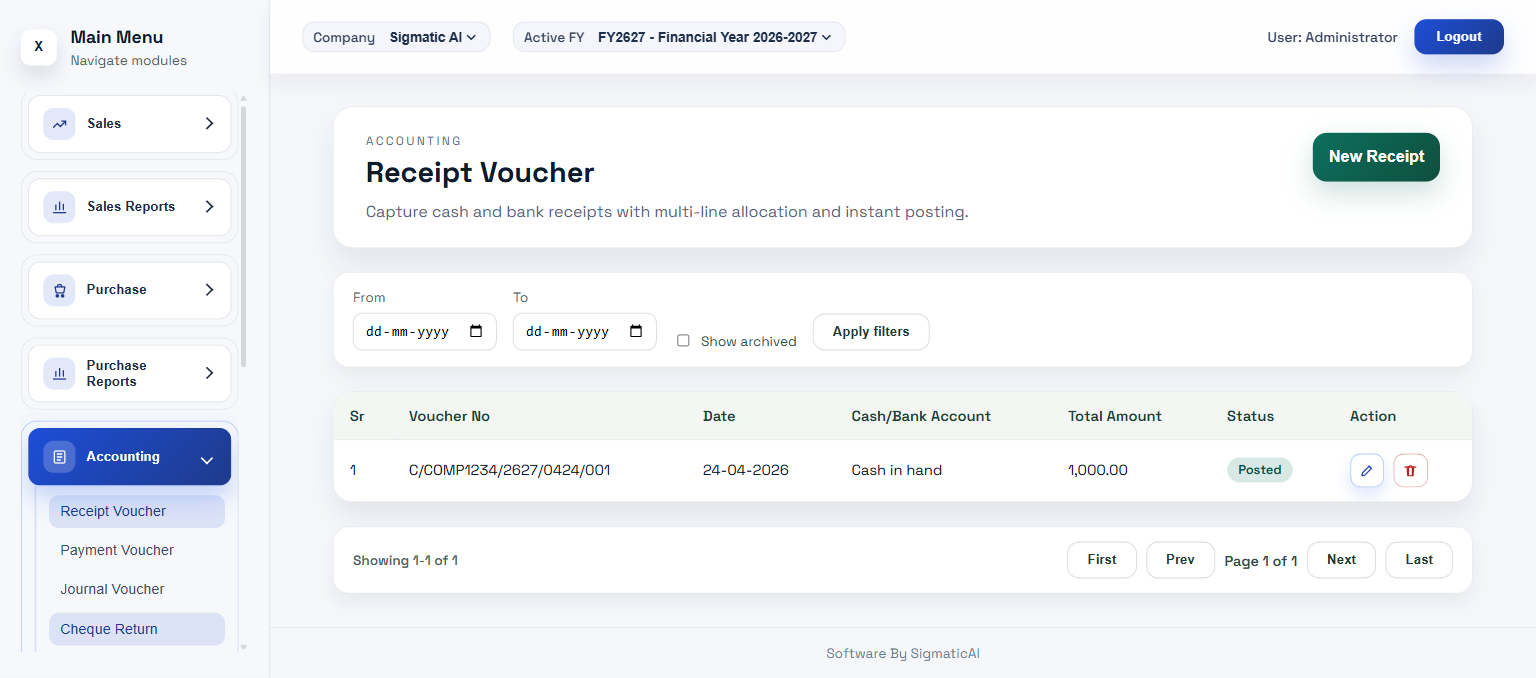Open the Journal Voucher menu item

coord(137,589)
